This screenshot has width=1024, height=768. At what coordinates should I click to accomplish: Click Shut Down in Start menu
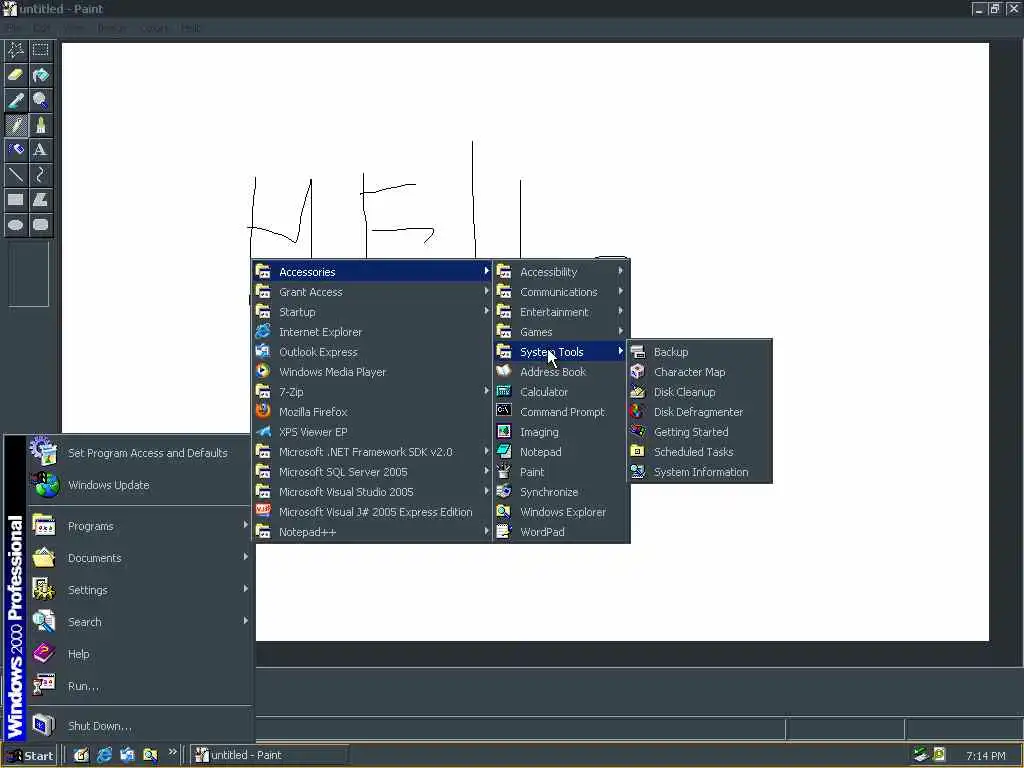pyautogui.click(x=140, y=726)
